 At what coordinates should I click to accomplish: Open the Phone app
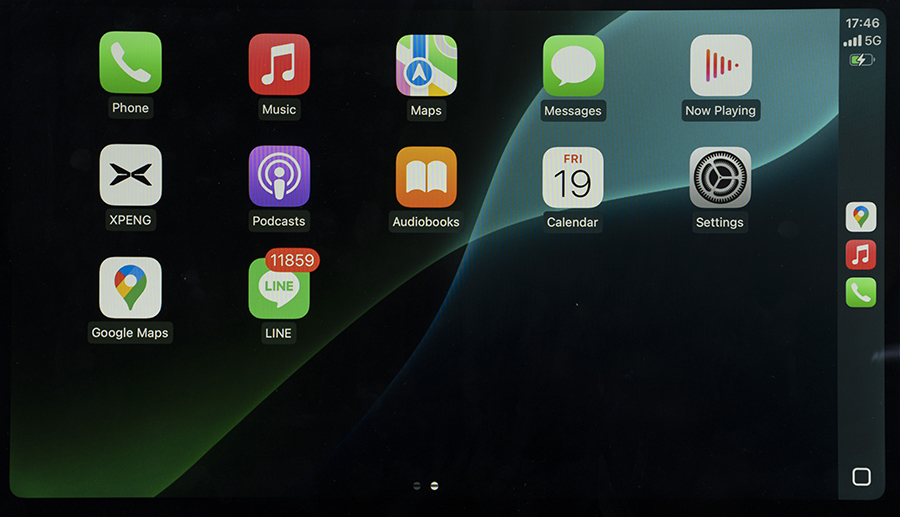pos(130,63)
